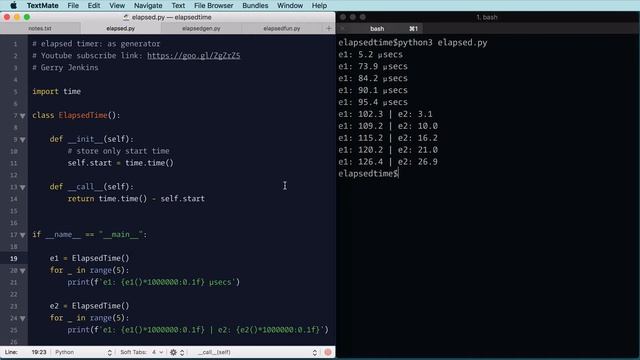Open the Python language selector dropdown

pos(83,352)
